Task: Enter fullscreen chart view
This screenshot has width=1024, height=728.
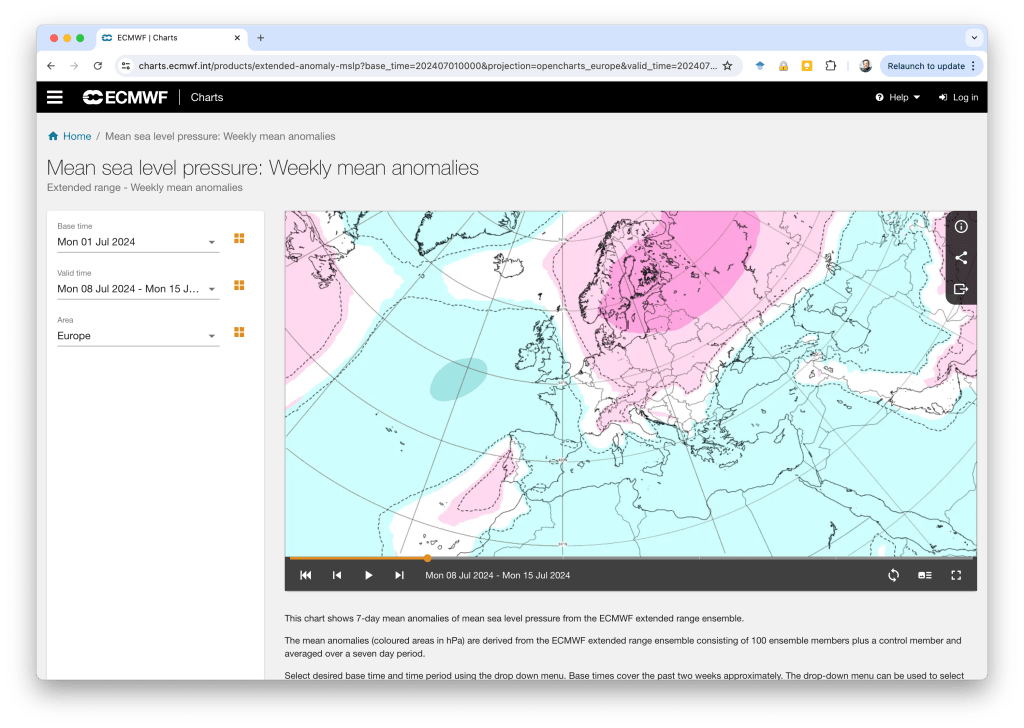Action: (x=956, y=575)
